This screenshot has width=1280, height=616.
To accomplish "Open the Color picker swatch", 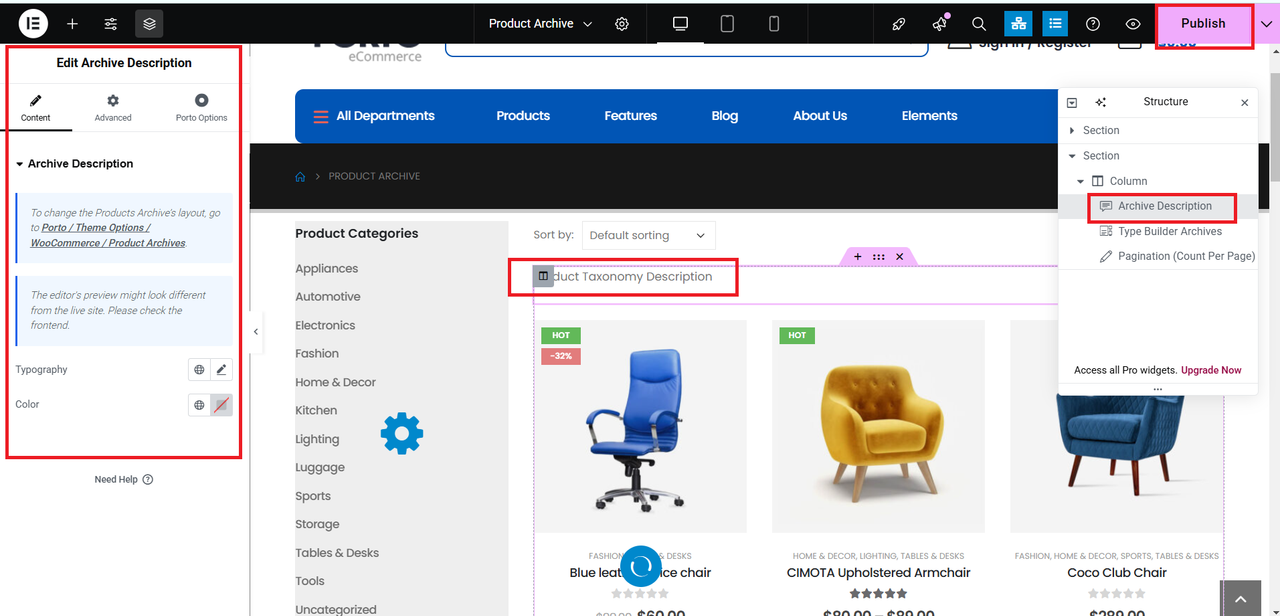I will (222, 405).
